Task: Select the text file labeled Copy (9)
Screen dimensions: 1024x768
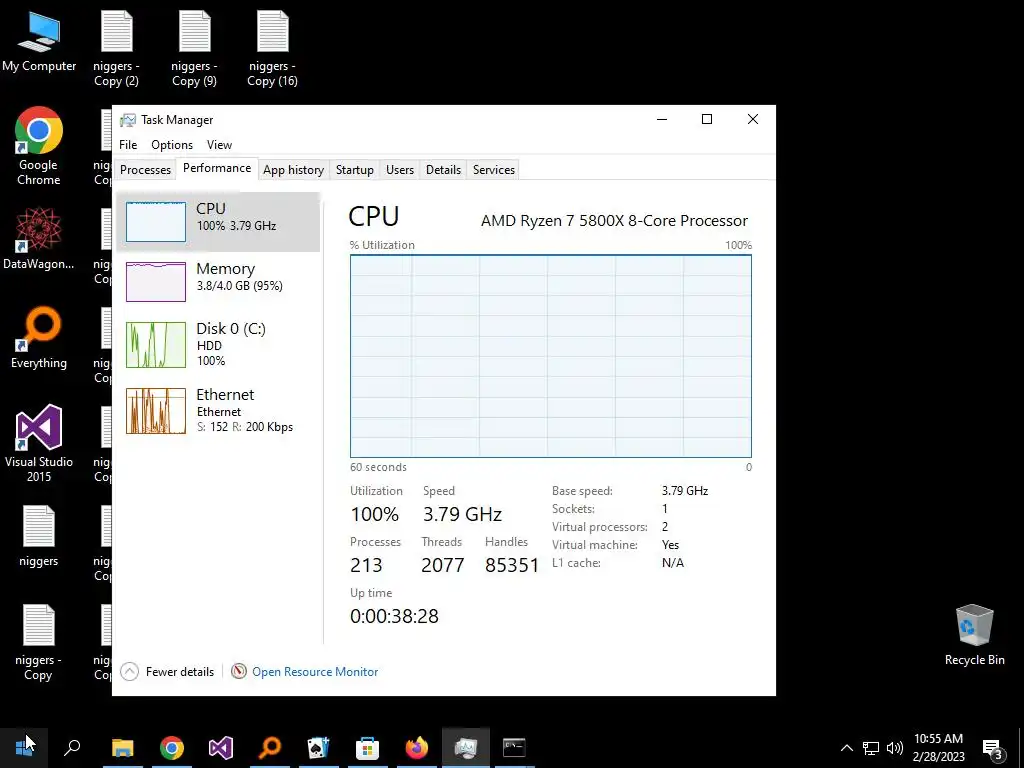Action: pos(194,48)
